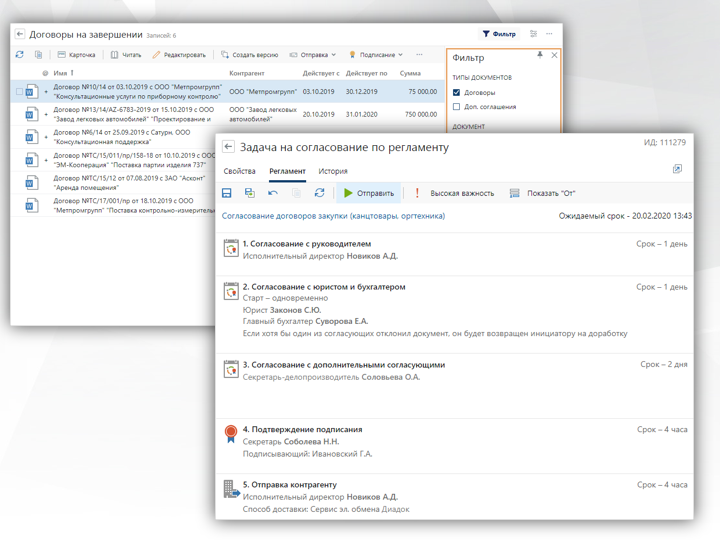Viewport: 720px width, 551px height.
Task: Click Редактировать in the contracts toolbar
Action: [179, 55]
